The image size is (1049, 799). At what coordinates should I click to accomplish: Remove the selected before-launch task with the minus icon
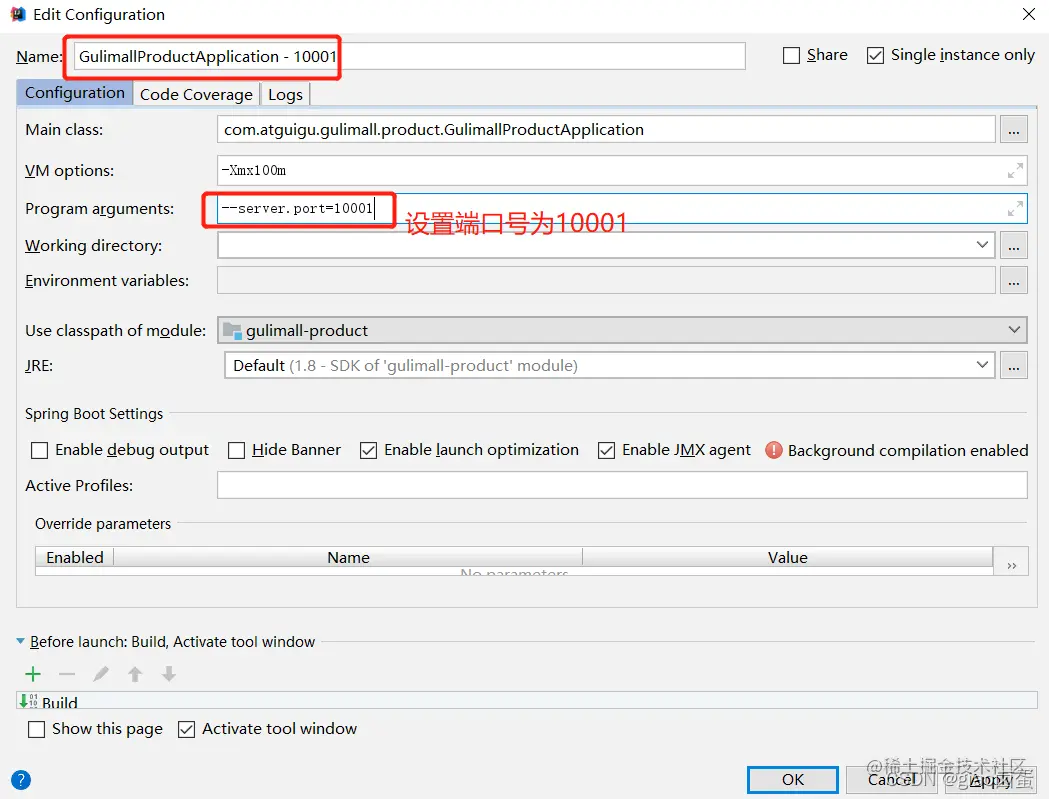67,674
